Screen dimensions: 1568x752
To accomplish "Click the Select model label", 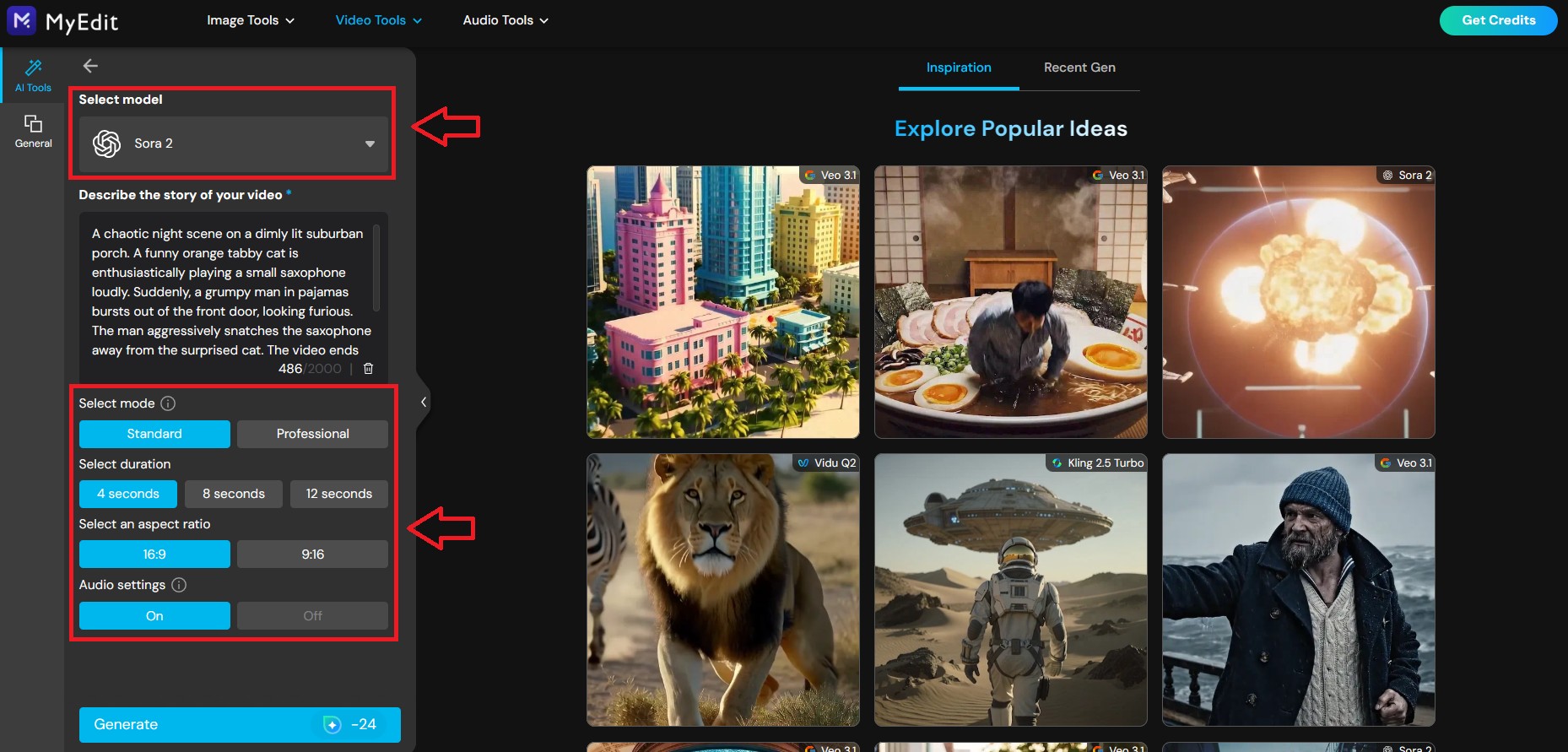I will pyautogui.click(x=121, y=100).
